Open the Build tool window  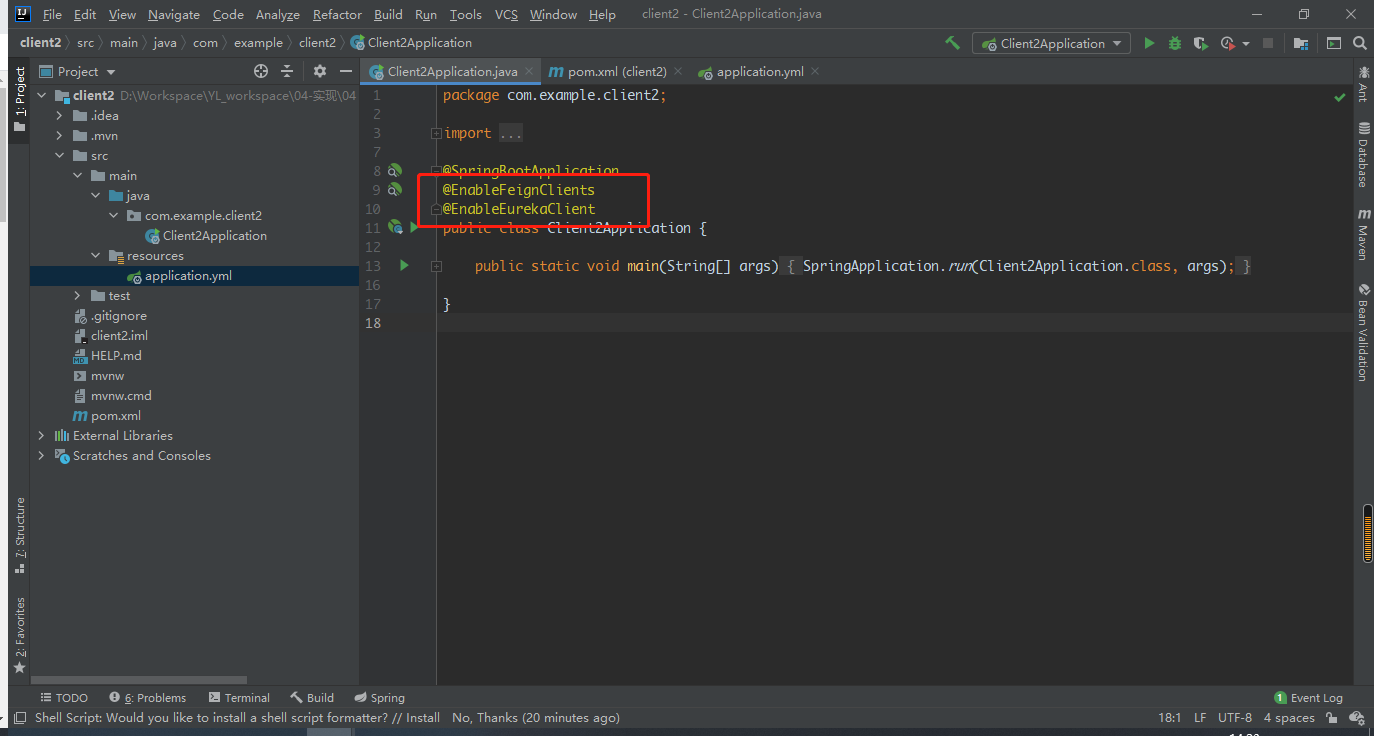[x=312, y=698]
